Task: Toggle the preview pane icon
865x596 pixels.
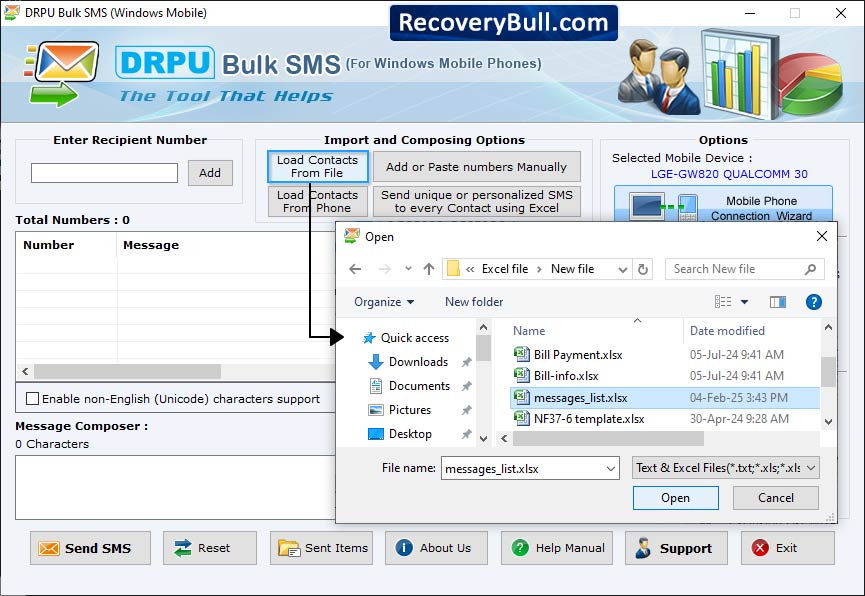Action: 778,302
